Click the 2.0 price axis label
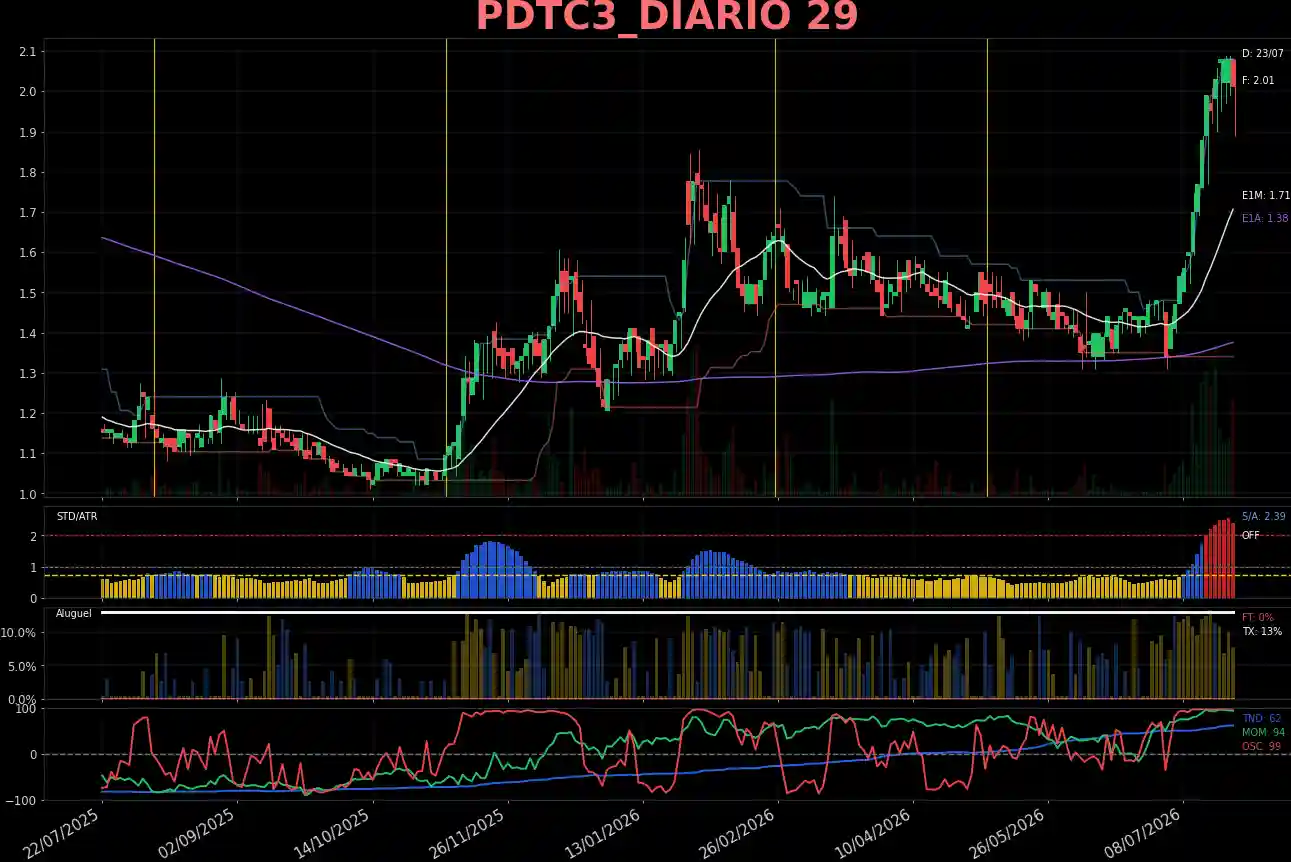Image resolution: width=1291 pixels, height=862 pixels. (x=27, y=92)
